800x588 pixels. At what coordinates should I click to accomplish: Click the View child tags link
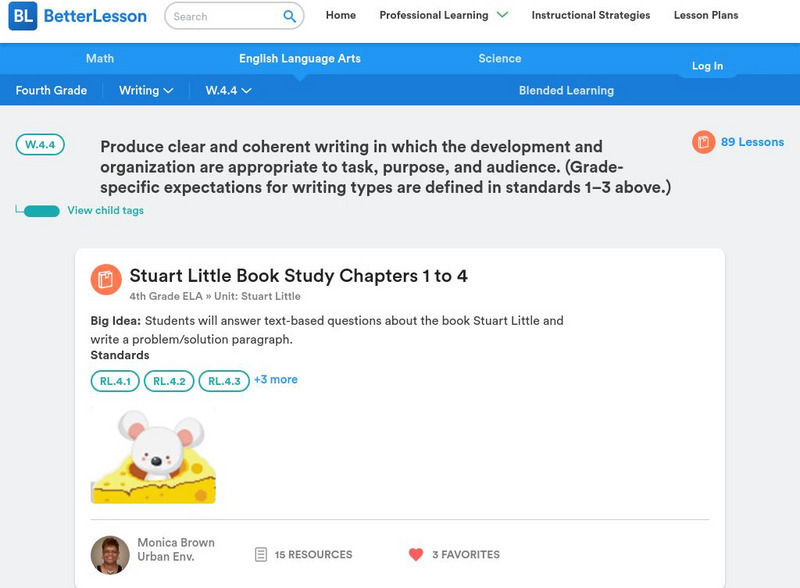point(106,210)
